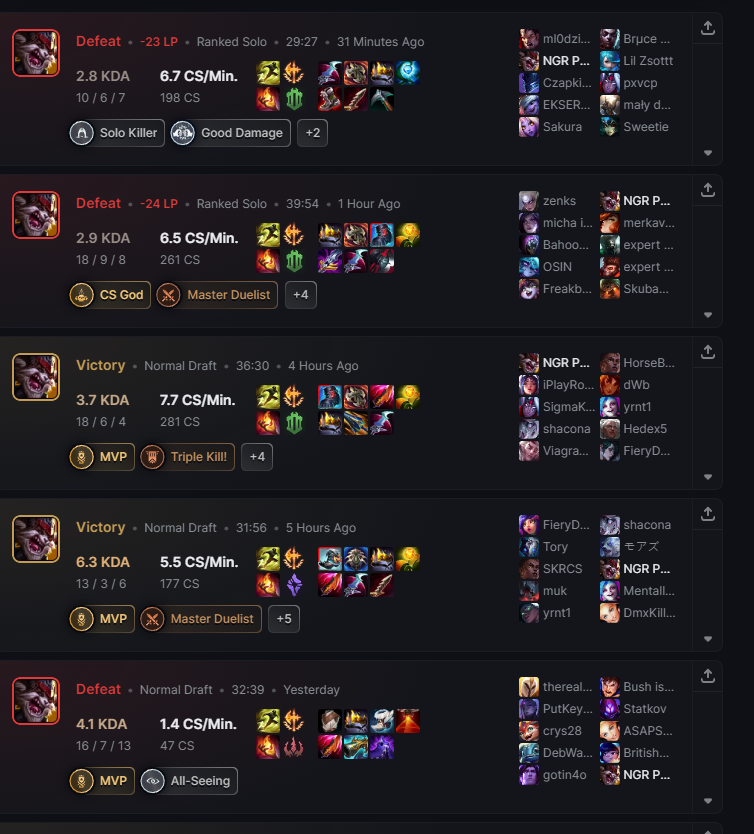Image resolution: width=754 pixels, height=834 pixels.
Task: Expand the 36:30 Normal Draft victory details
Action: click(707, 477)
